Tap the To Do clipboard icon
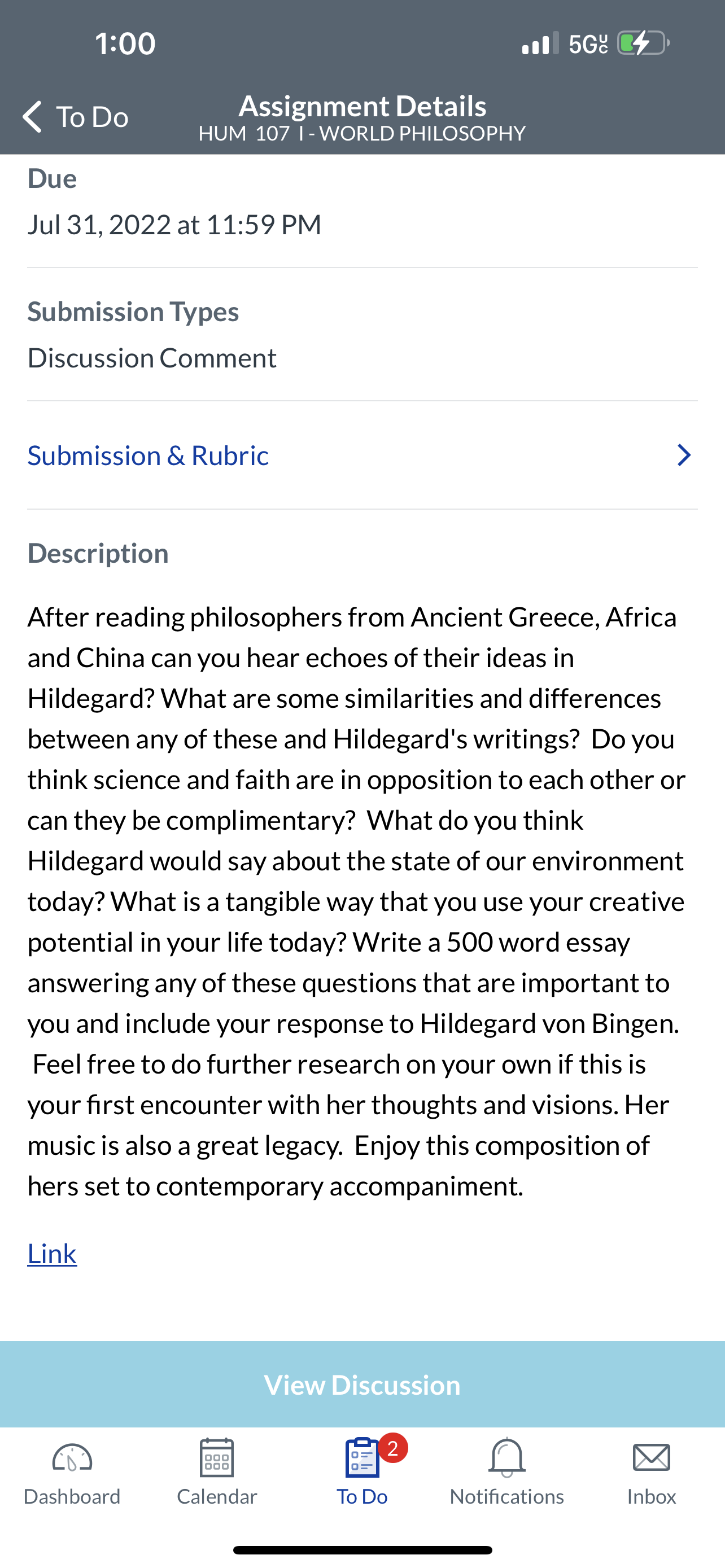725x1568 pixels. [362, 1457]
